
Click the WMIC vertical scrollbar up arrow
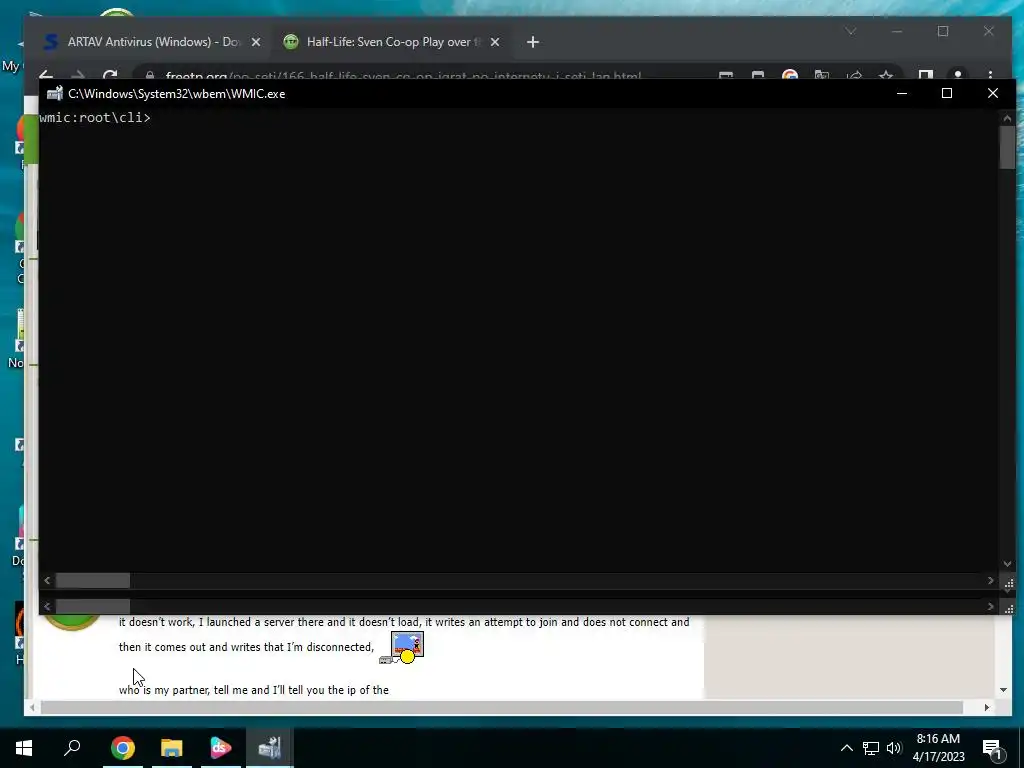coord(1007,118)
